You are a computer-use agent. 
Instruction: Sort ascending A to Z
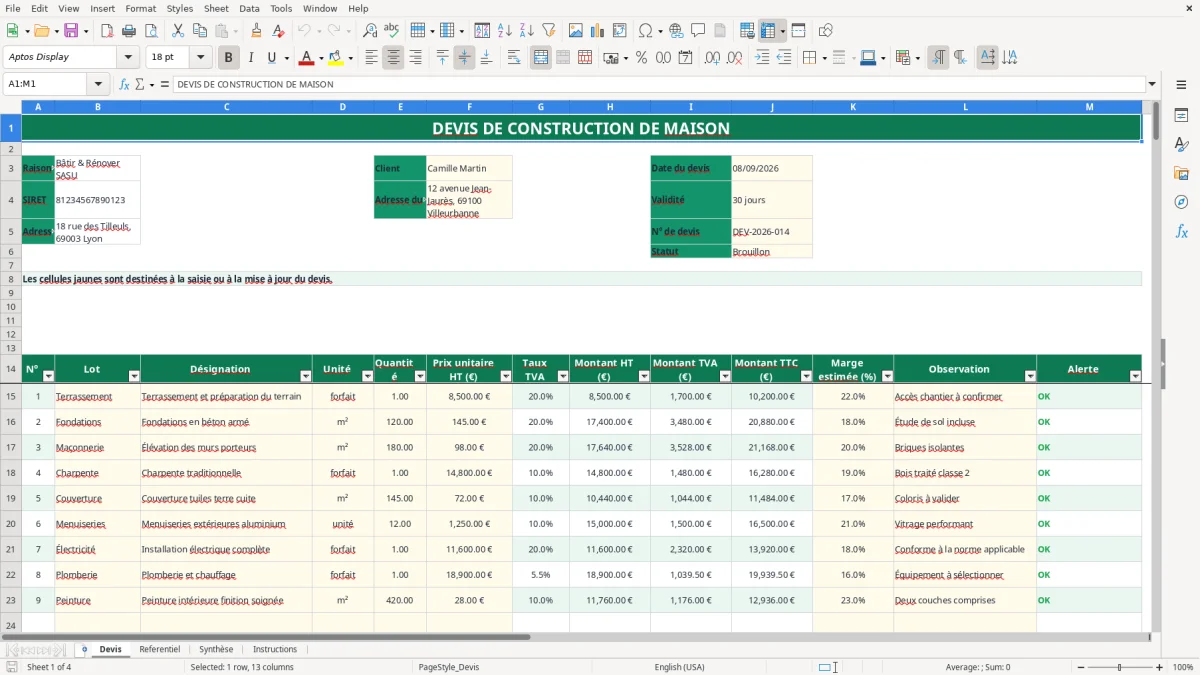tap(504, 31)
